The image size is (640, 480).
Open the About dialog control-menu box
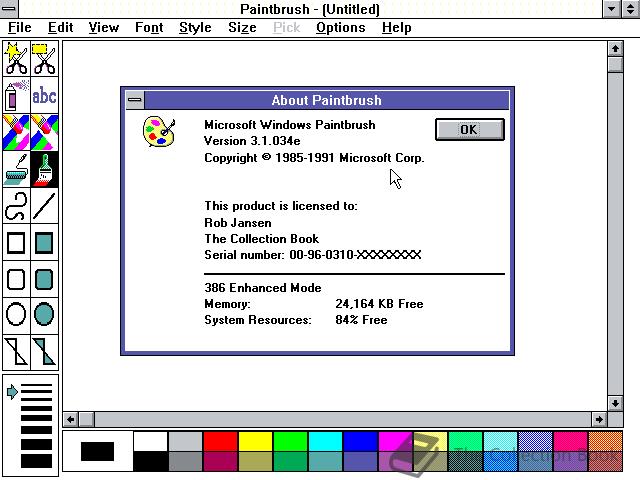[x=135, y=100]
